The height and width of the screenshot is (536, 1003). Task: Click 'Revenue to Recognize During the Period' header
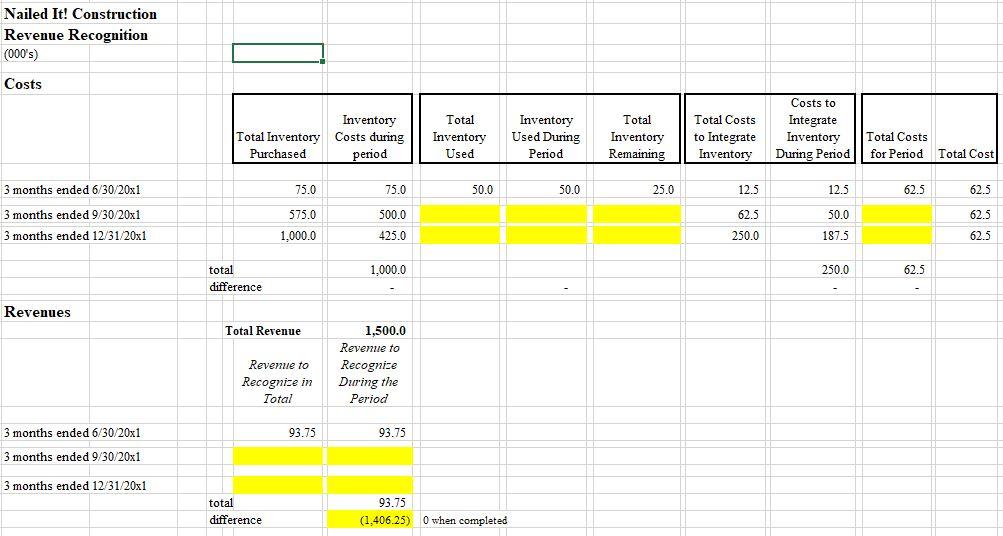tap(369, 374)
